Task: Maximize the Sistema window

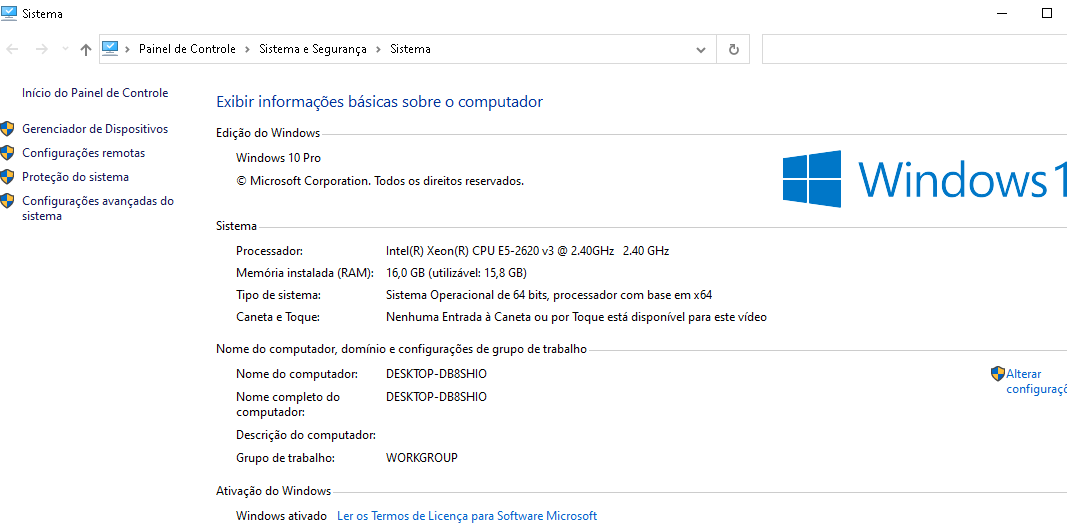Action: click(1047, 13)
